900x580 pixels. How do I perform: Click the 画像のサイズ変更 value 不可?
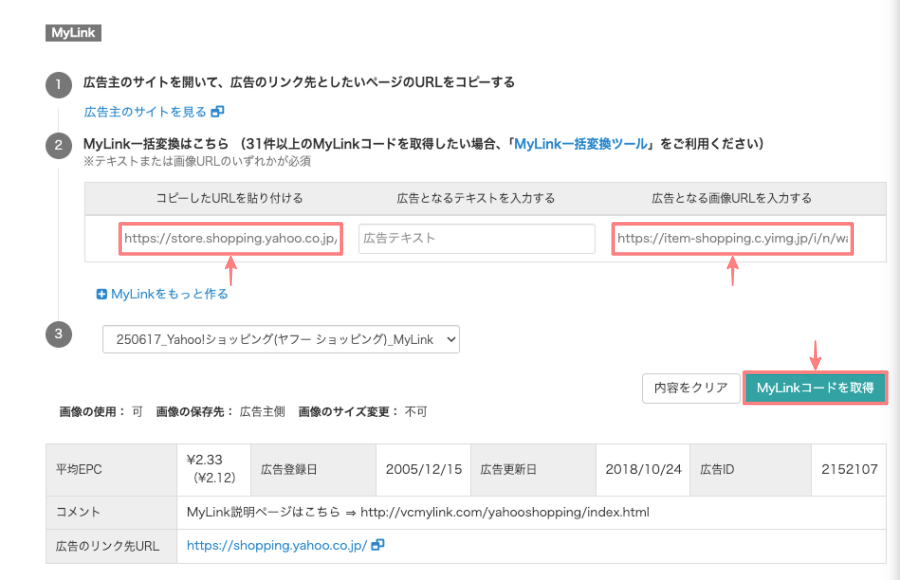tap(416, 412)
